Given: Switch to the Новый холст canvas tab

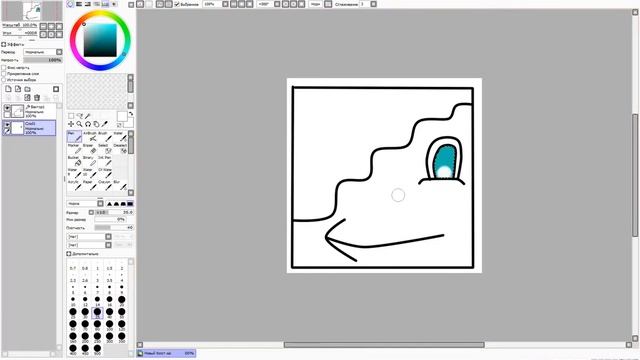Looking at the screenshot, I should pos(166,353).
